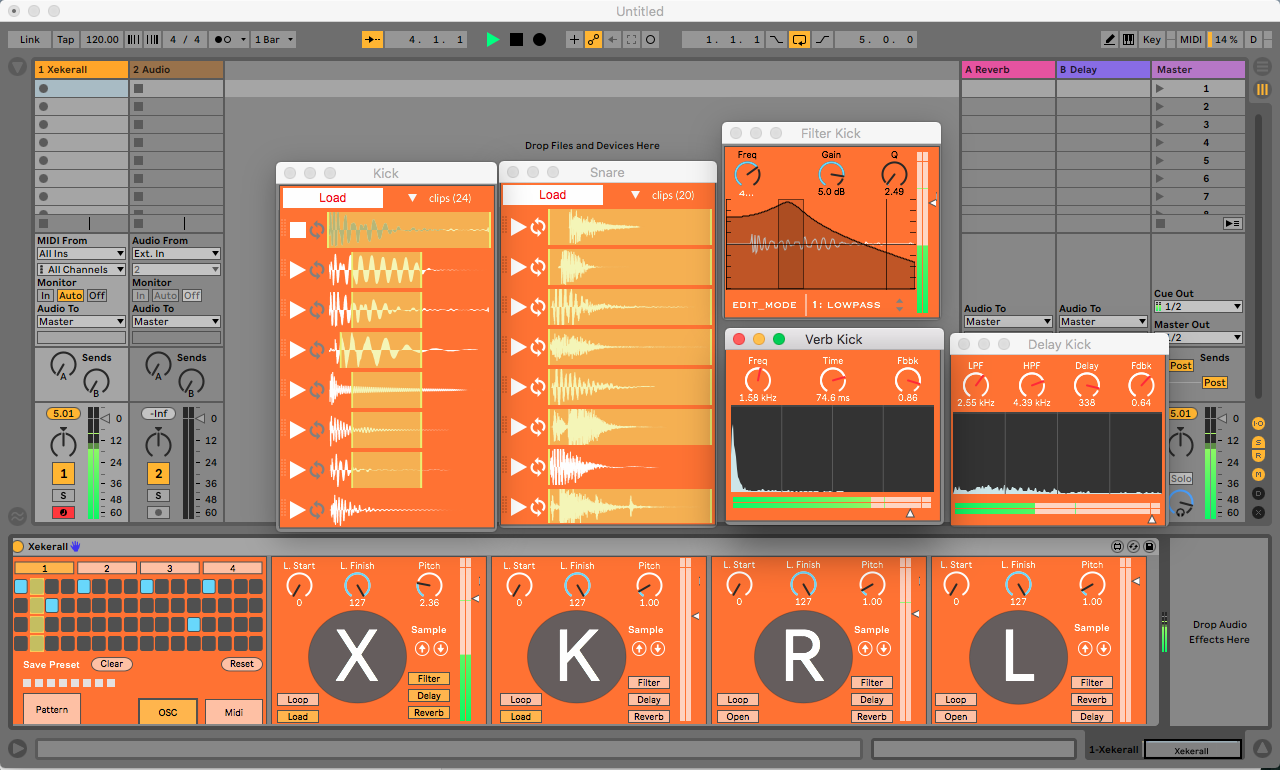
Task: Toggle the metronome button
Action: click(x=223, y=40)
